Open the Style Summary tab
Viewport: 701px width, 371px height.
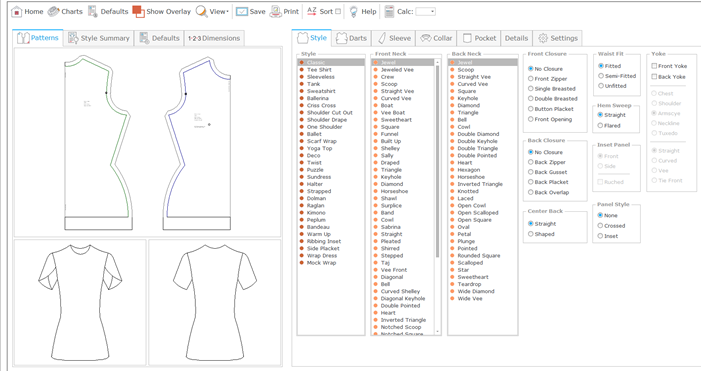point(98,38)
